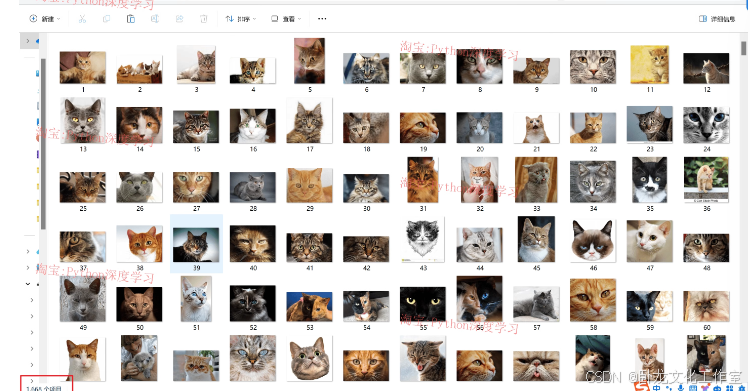Viewport: 750px width, 391px height.
Task: Select black cat yellow eyes thumbnail 55
Action: pyautogui.click(x=423, y=304)
